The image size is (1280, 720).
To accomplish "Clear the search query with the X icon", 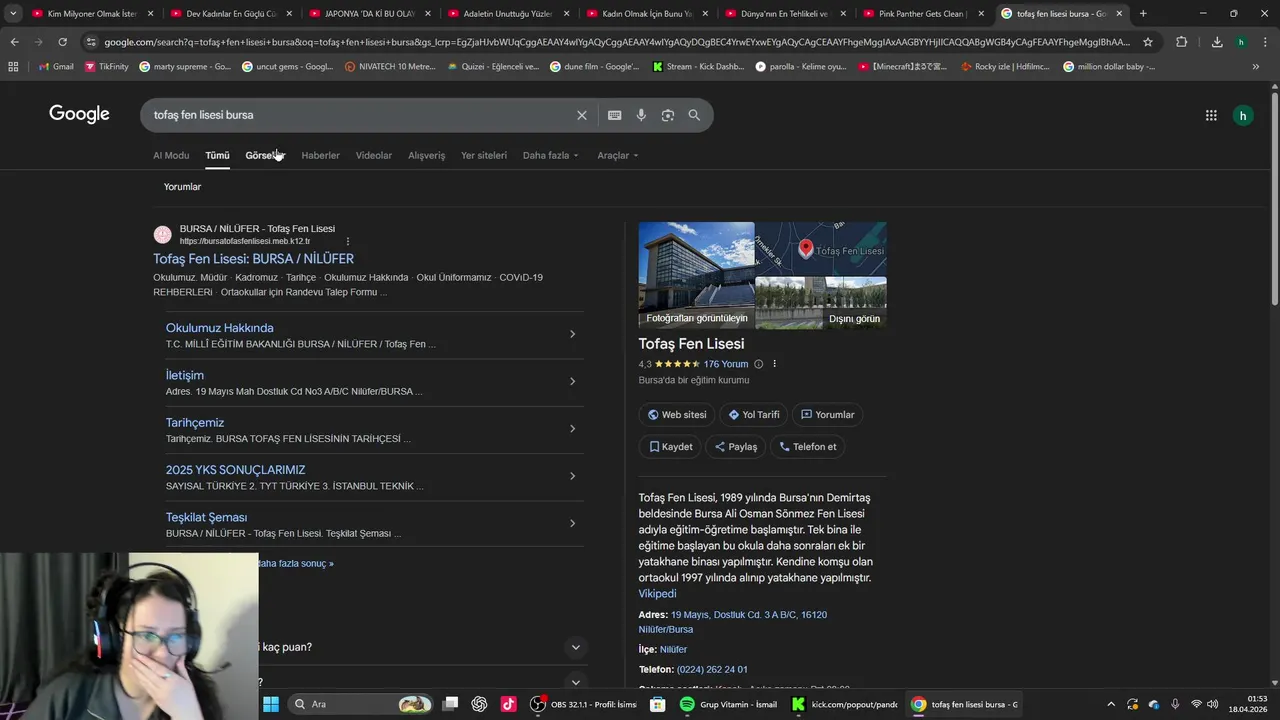I will tap(581, 115).
